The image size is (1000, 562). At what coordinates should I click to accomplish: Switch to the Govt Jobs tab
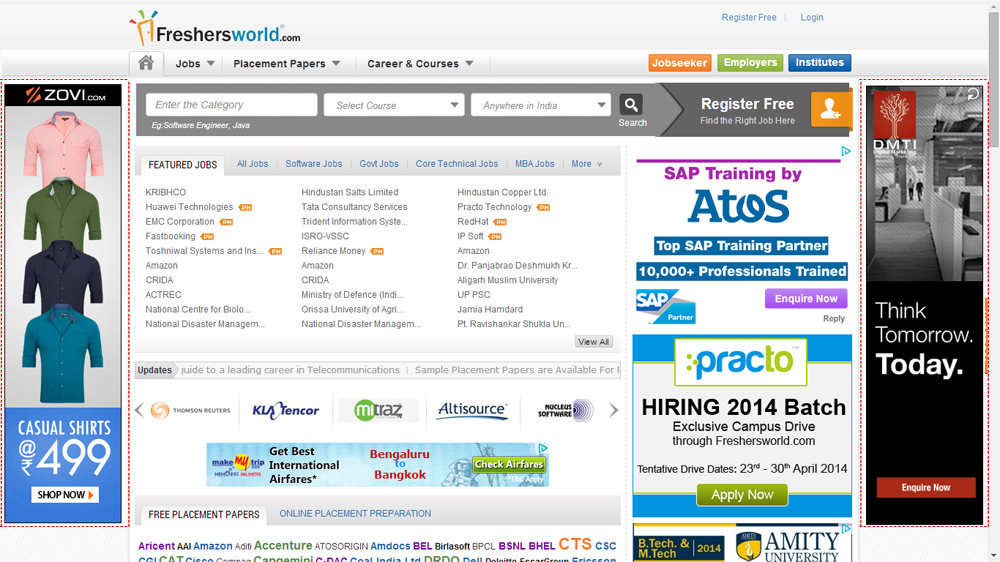pos(379,164)
